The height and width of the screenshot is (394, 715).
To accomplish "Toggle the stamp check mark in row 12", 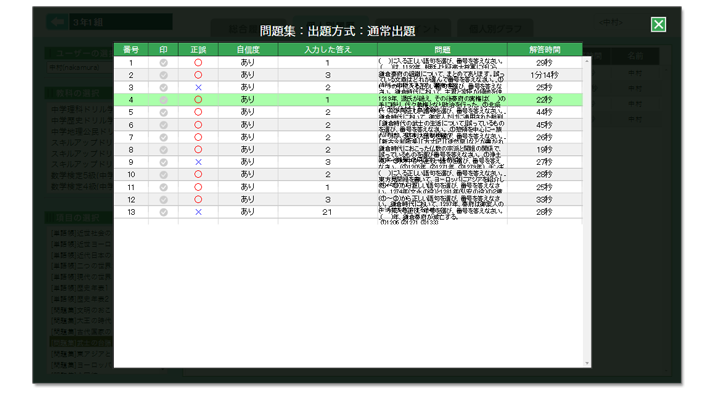I will tap(163, 200).
